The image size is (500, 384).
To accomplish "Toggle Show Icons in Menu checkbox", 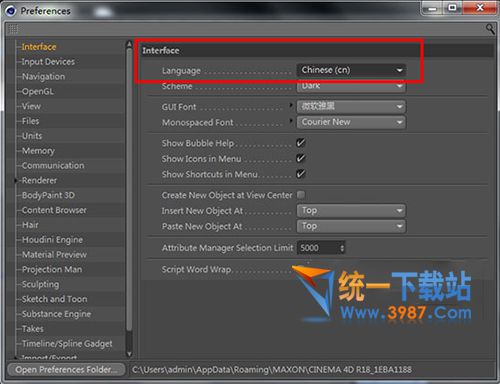I will tap(301, 158).
